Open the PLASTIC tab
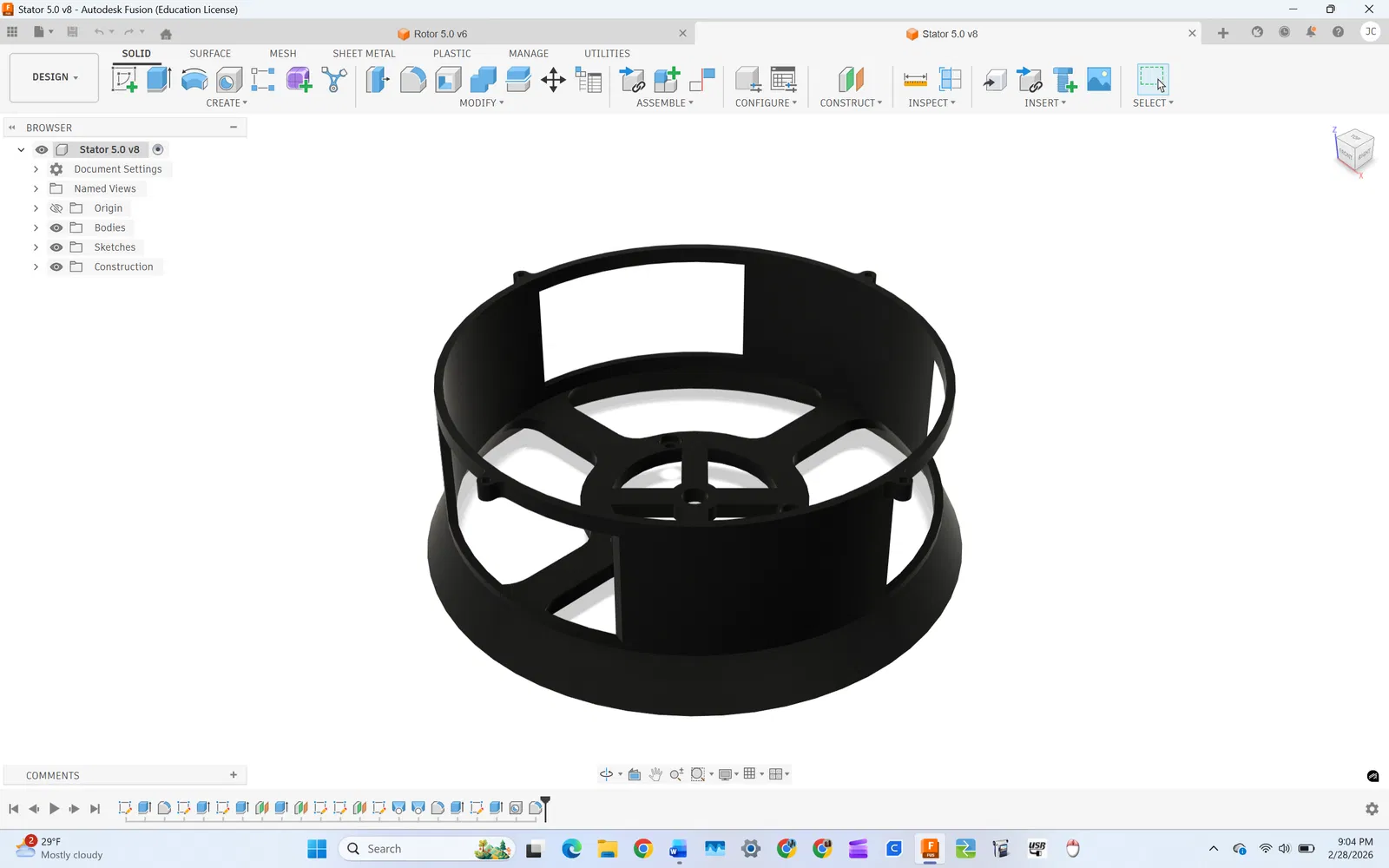The image size is (1389, 868). (x=452, y=54)
